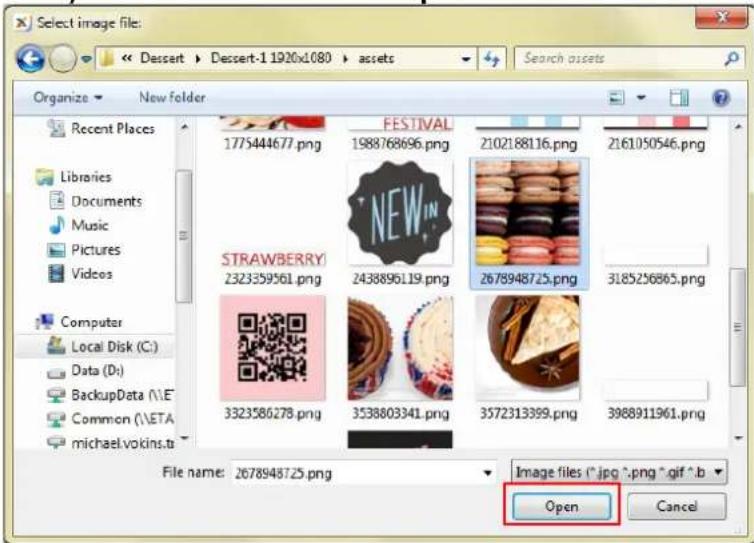This screenshot has height=543, width=754.
Task: Open the Organize menu
Action: [x=67, y=98]
